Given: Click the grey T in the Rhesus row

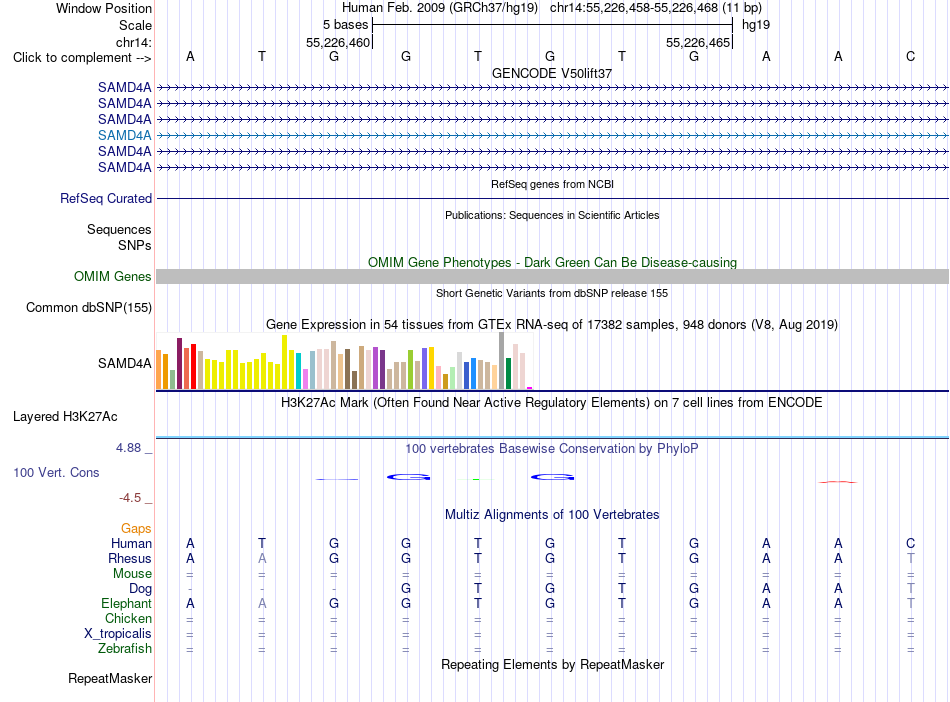Looking at the screenshot, I should [911, 558].
